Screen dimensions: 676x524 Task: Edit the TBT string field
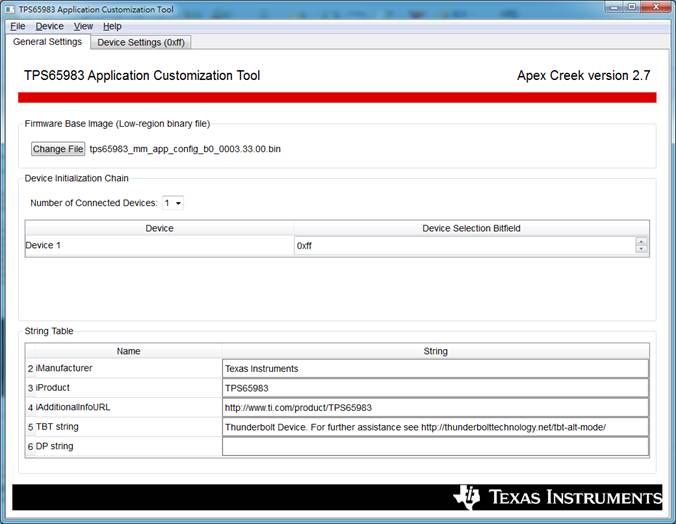435,427
